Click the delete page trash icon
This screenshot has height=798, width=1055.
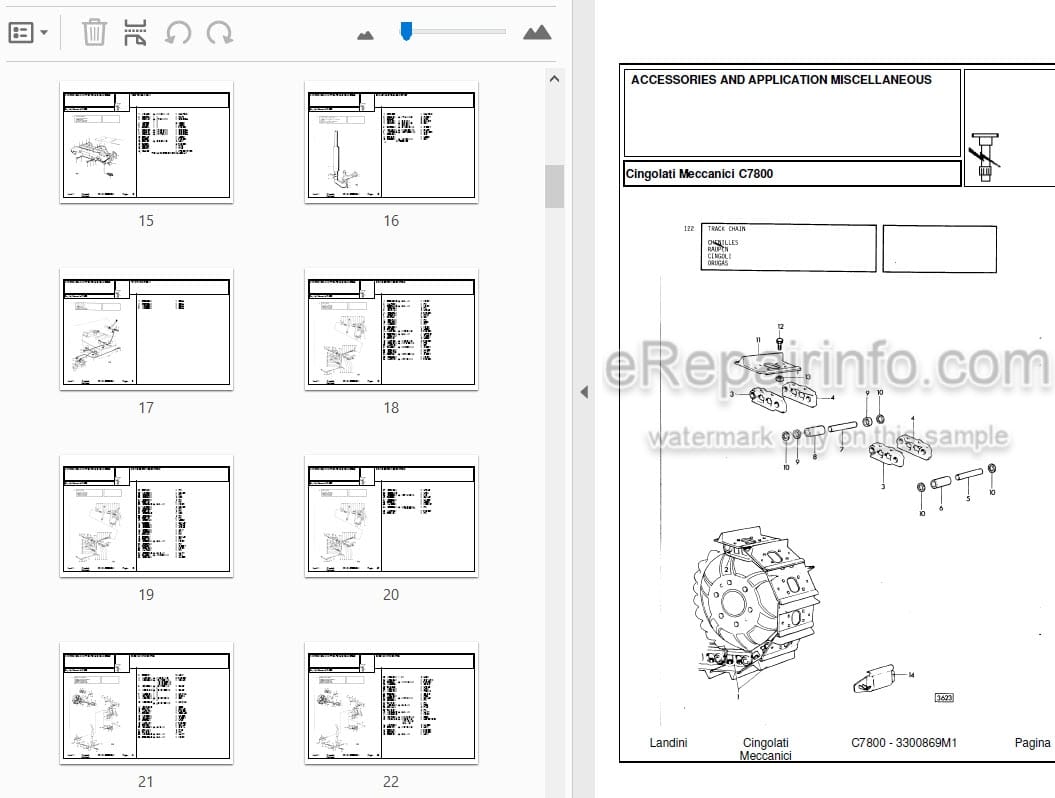tap(94, 32)
